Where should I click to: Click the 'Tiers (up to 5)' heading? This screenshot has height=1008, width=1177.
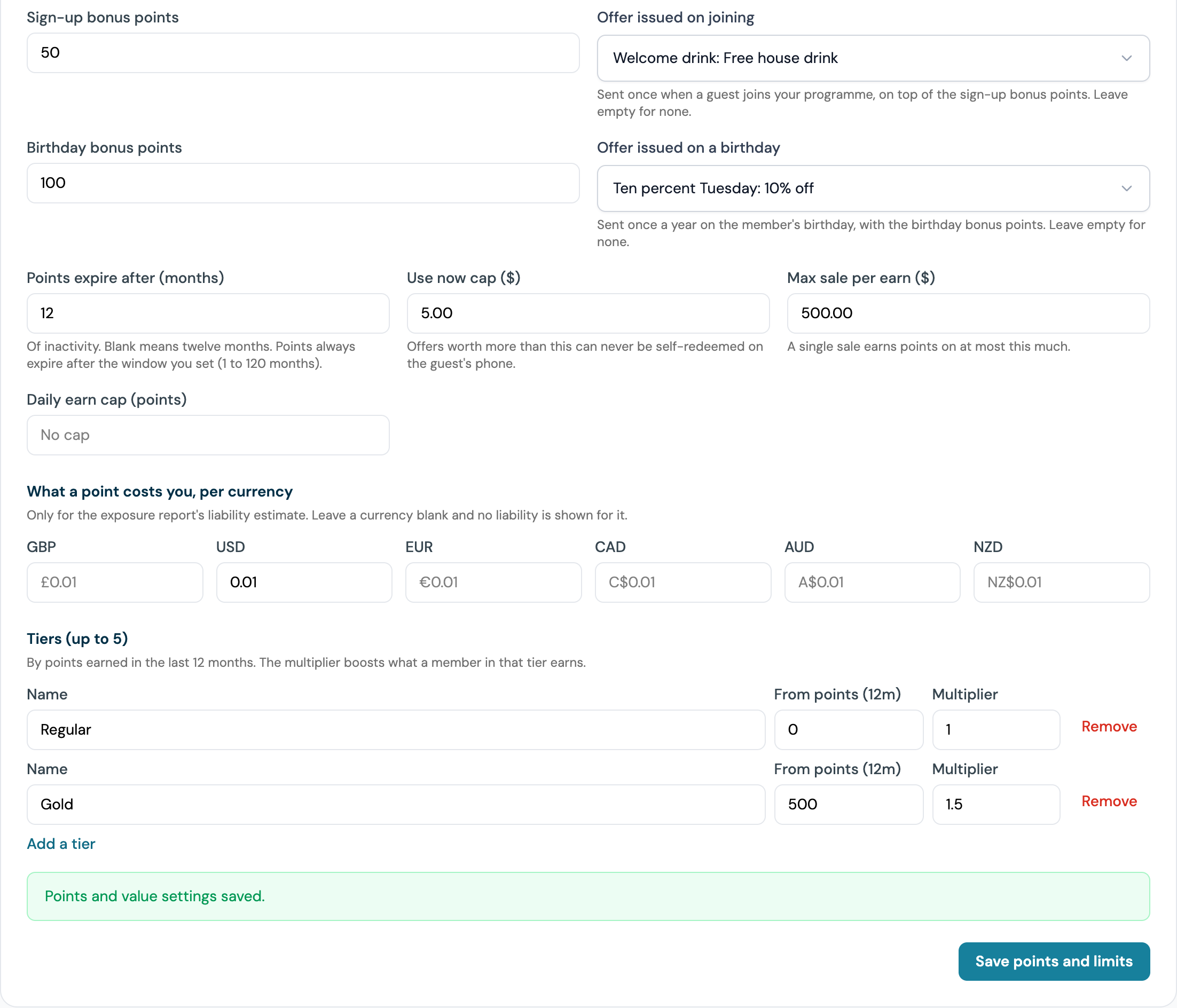click(77, 639)
